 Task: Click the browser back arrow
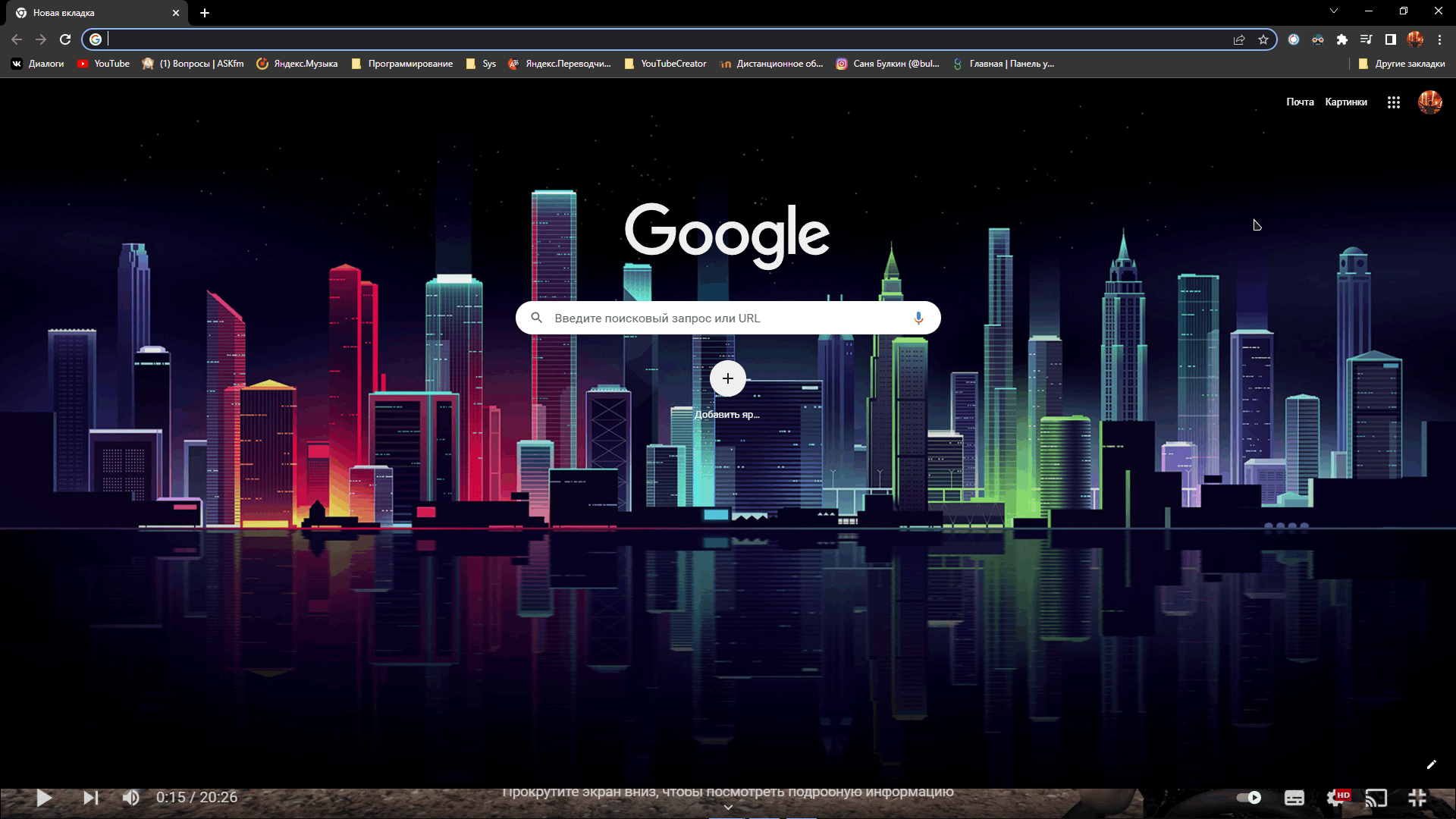click(x=17, y=39)
